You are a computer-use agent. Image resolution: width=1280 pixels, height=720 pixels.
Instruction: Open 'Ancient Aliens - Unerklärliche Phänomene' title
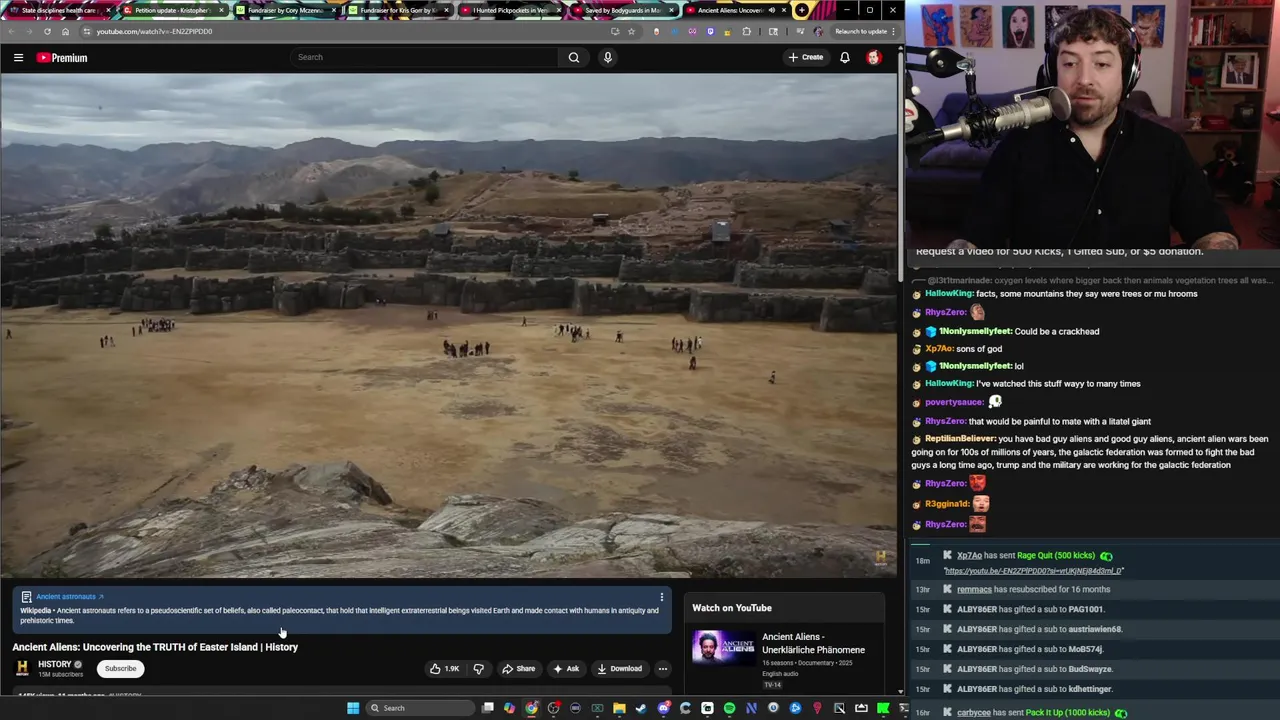coord(813,643)
